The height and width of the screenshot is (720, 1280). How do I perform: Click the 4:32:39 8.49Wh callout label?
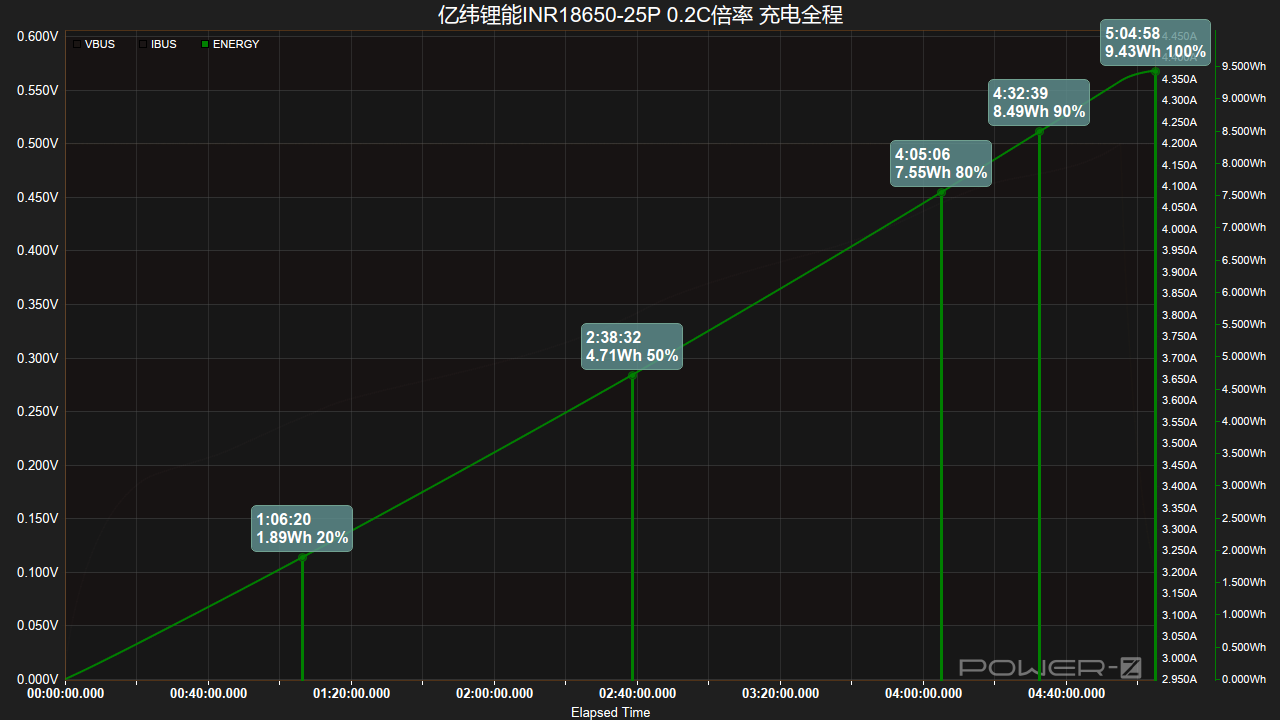tap(1039, 102)
